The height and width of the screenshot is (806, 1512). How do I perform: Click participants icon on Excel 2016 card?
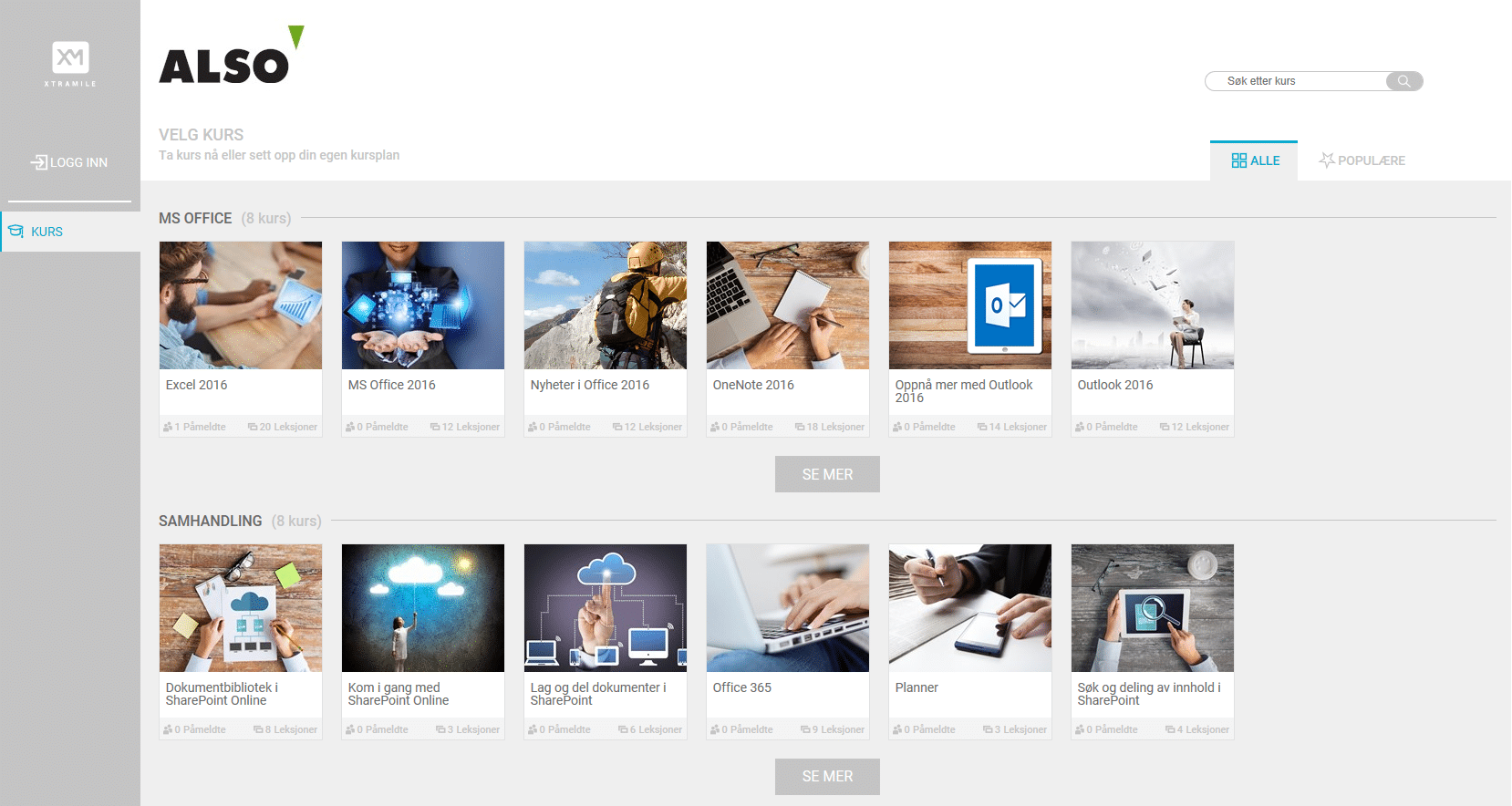[x=168, y=427]
